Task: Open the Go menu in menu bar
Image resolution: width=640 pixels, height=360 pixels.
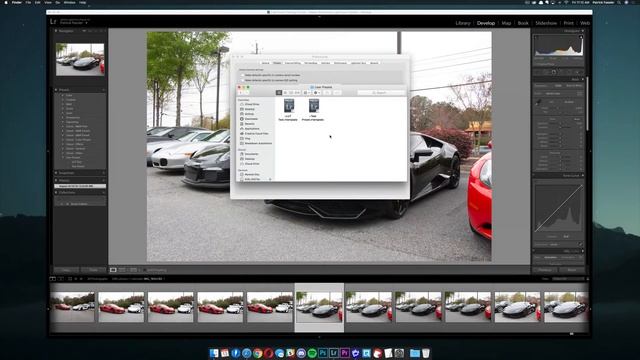Action: pyautogui.click(x=58, y=2)
